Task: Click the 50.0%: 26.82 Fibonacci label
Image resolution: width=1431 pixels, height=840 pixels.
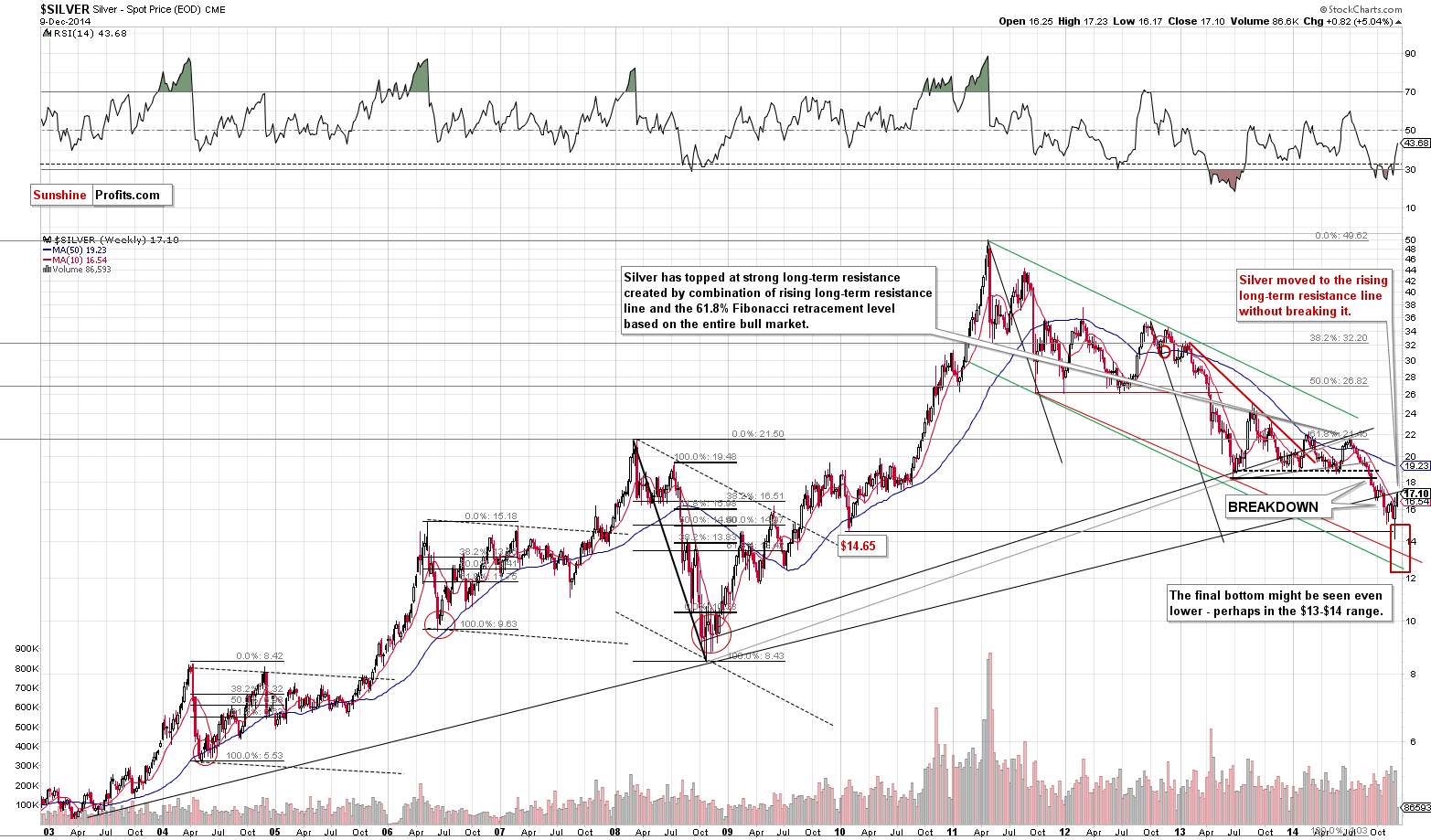Action: pos(1339,380)
